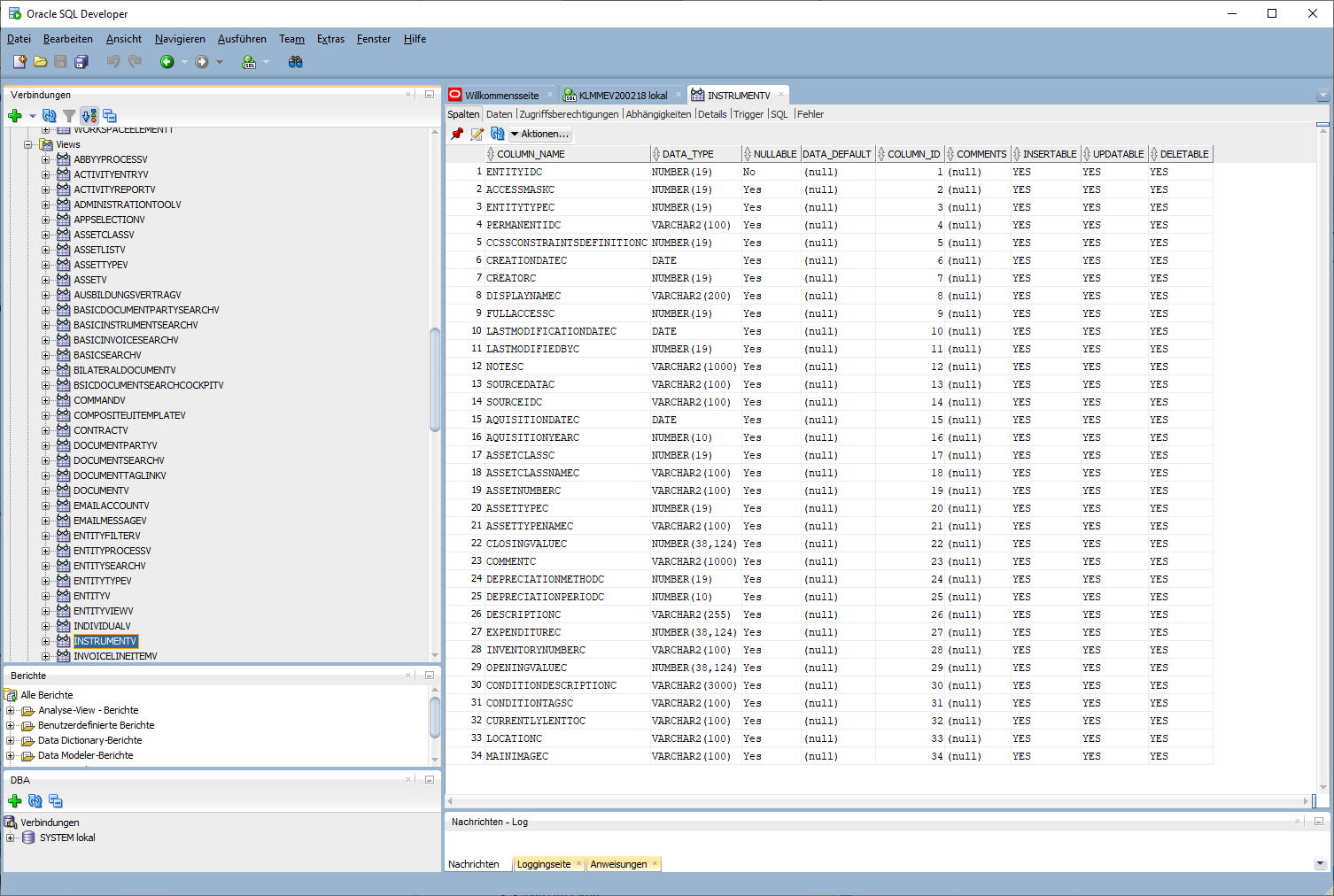
Task: Click the Views folder icon in tree
Action: point(47,144)
